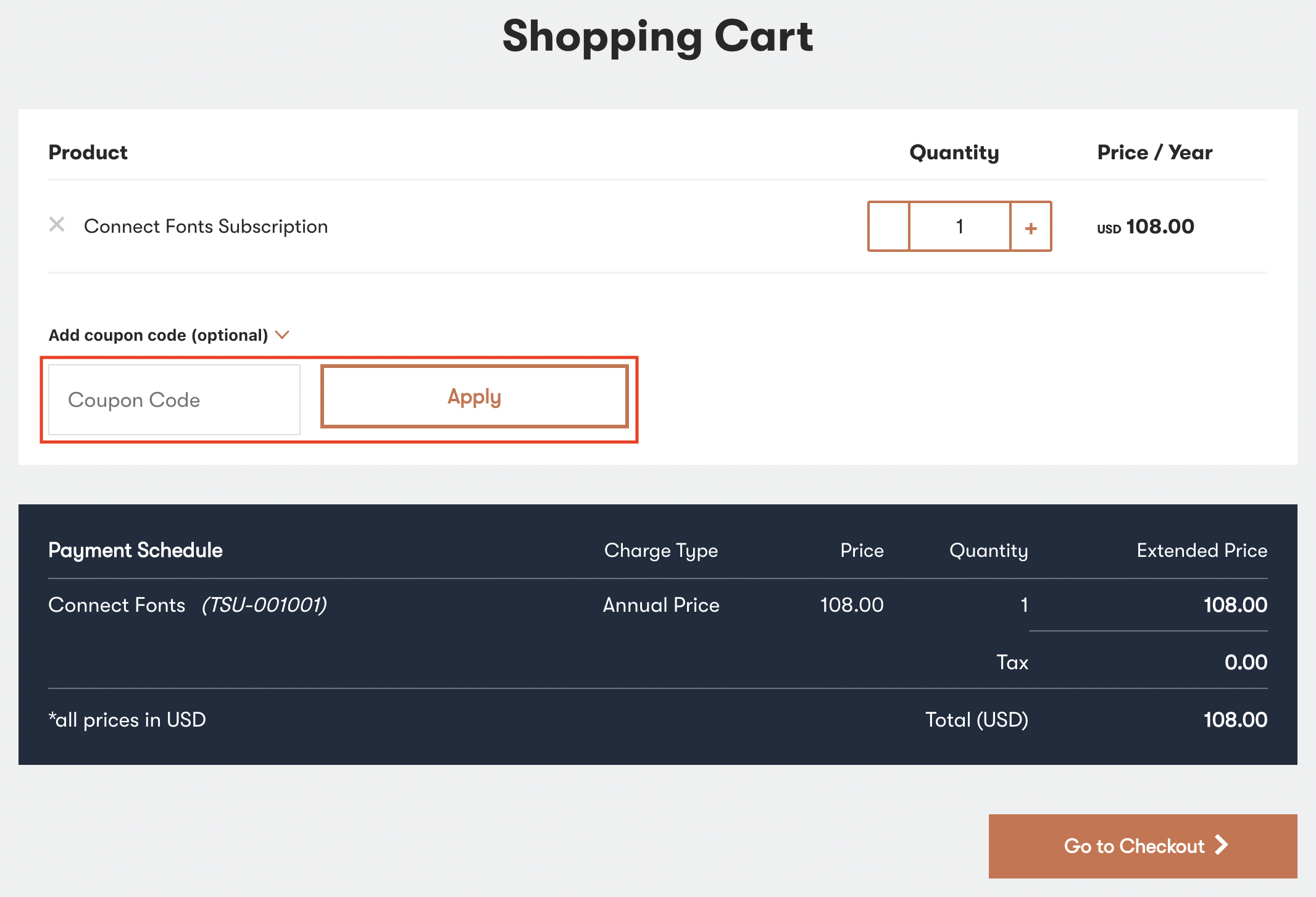Click the Total (USD) amount of 108.00

(x=1234, y=719)
